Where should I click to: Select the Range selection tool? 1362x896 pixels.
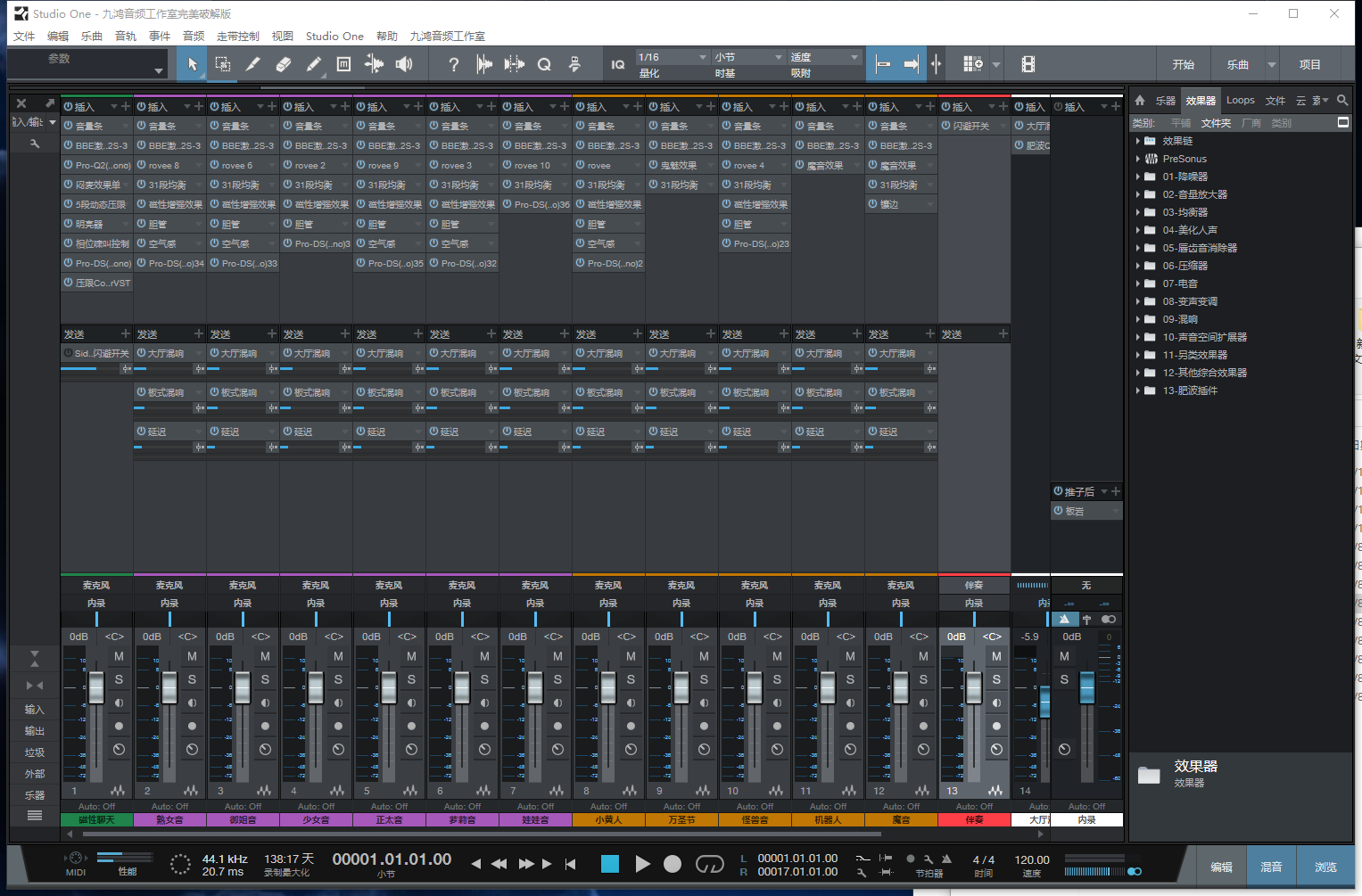pyautogui.click(x=223, y=64)
